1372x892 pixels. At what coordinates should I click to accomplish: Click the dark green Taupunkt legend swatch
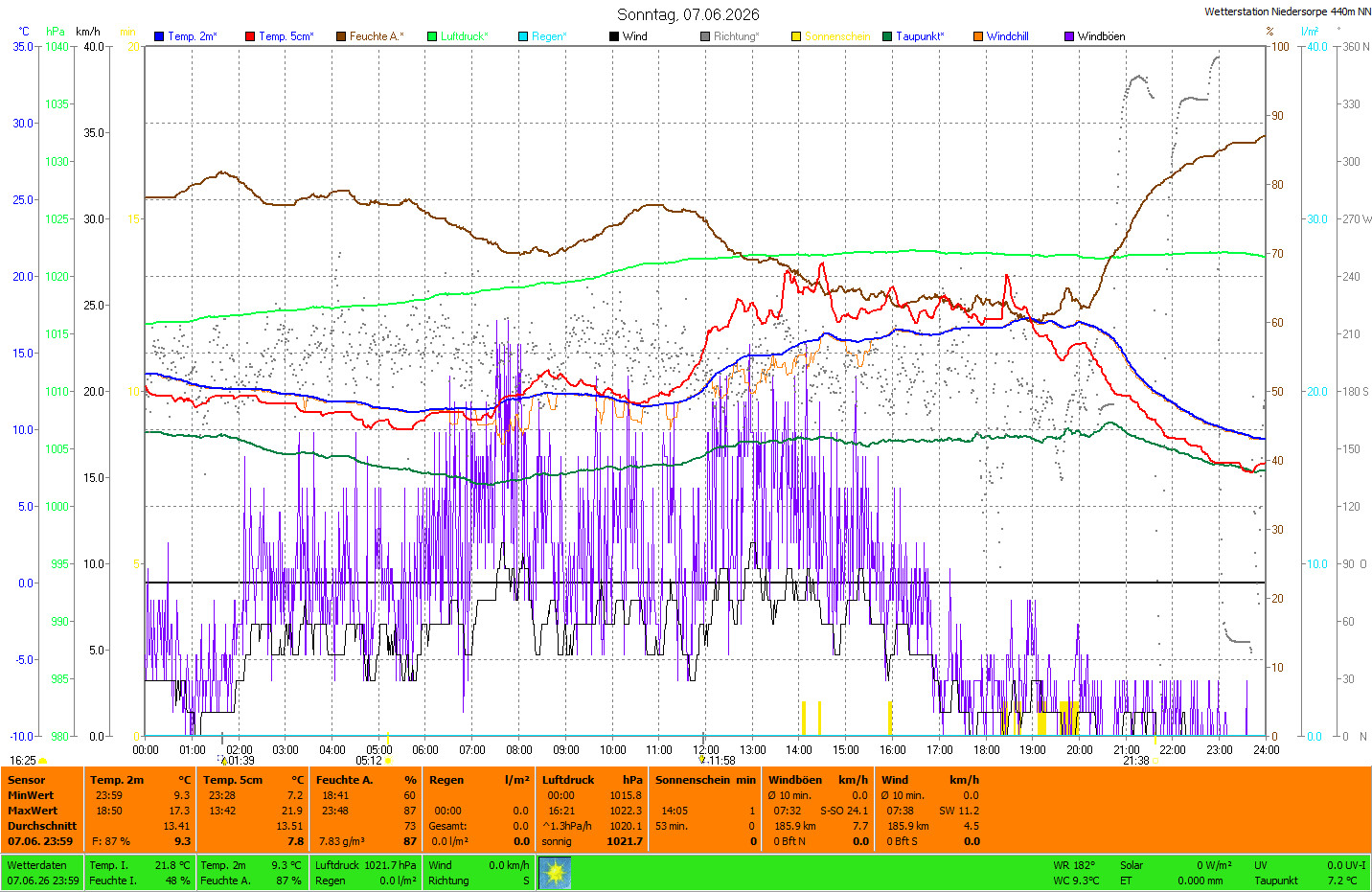coord(887,36)
